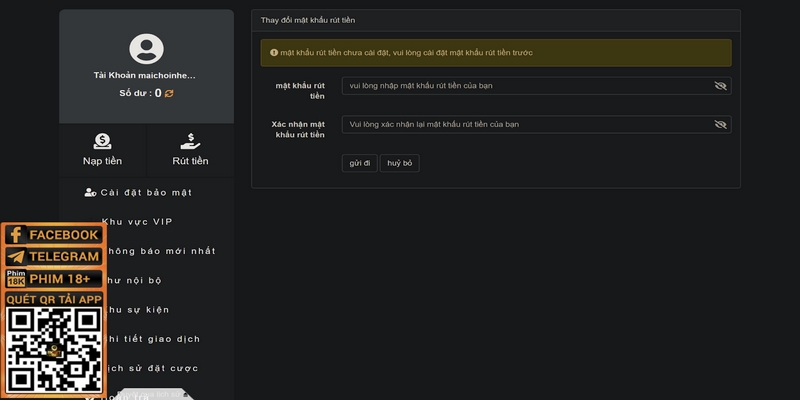Open Thông báo mới nhất in sidebar
The image size is (800, 400).
(x=160, y=251)
